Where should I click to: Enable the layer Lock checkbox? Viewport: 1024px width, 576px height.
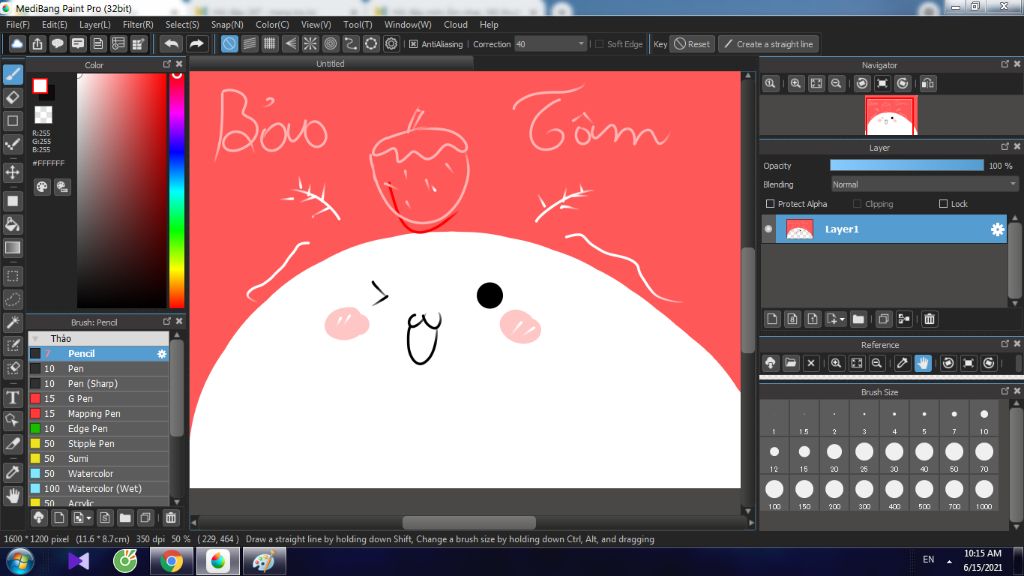tap(943, 204)
